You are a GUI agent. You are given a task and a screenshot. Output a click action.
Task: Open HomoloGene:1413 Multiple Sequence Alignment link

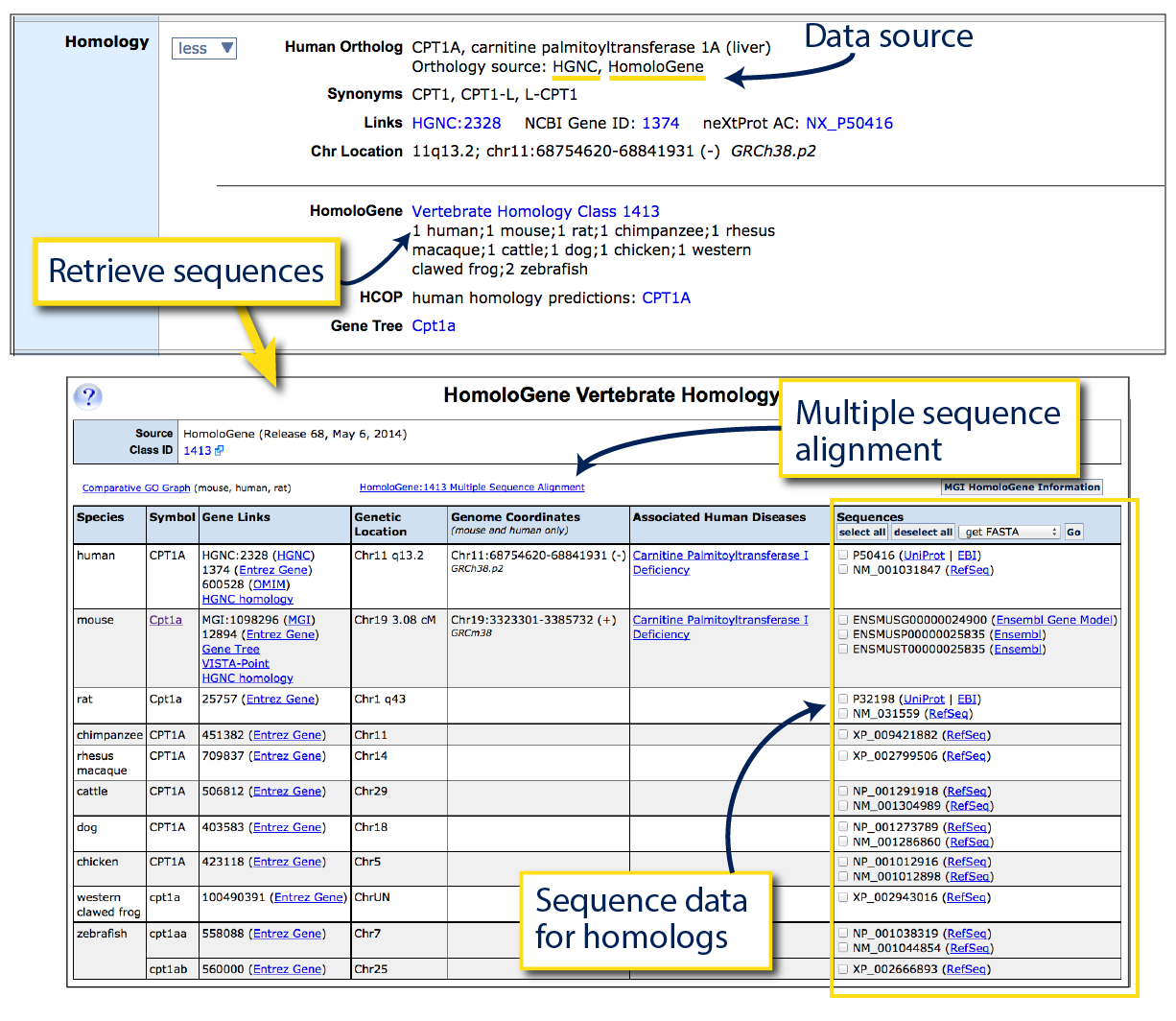tap(472, 487)
